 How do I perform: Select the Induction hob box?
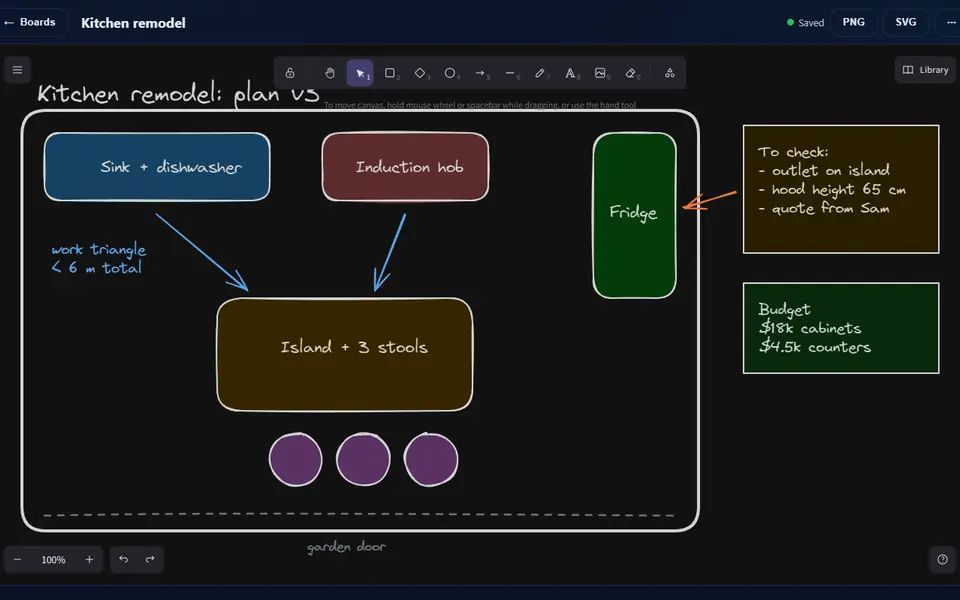pyautogui.click(x=405, y=167)
